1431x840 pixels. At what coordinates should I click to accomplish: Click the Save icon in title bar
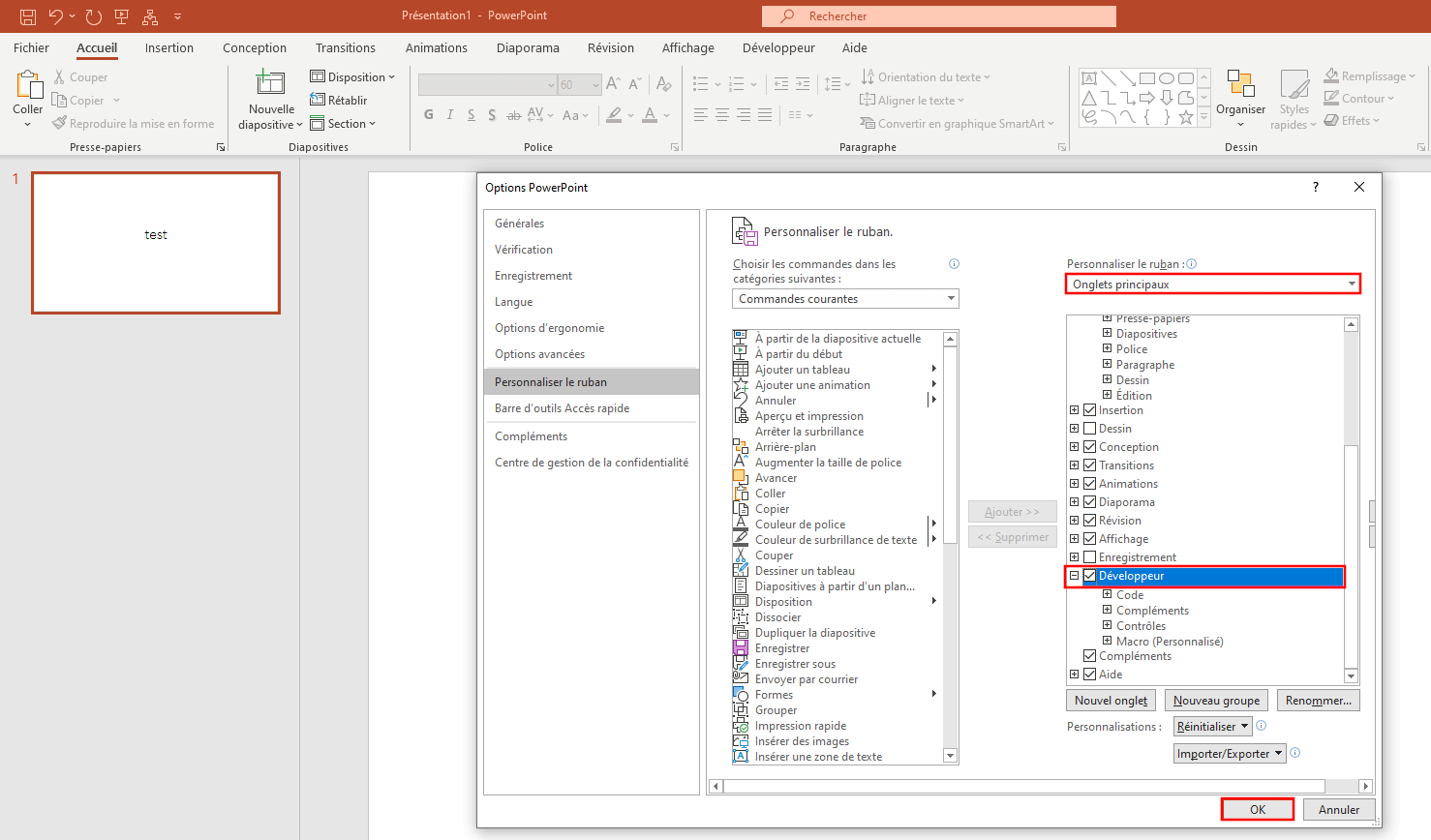pos(27,16)
